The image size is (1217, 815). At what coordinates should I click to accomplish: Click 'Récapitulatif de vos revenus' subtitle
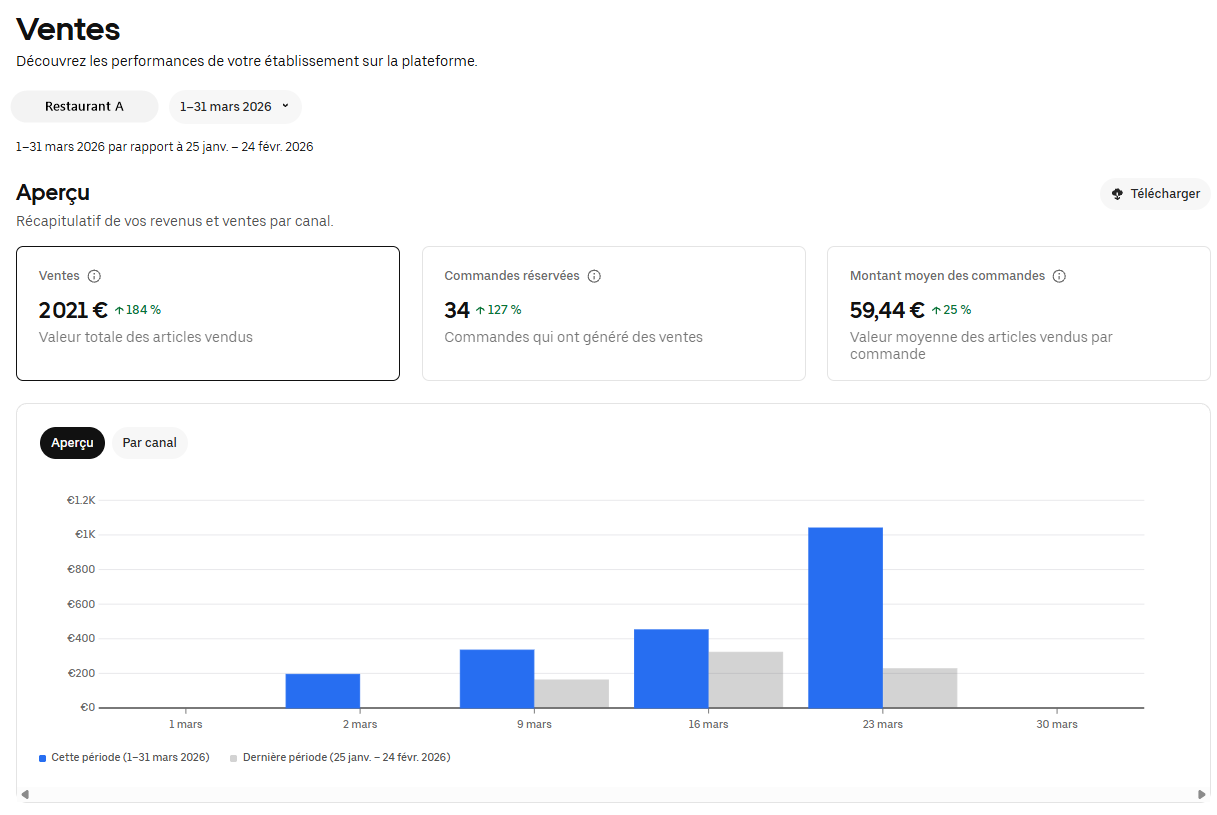(x=175, y=221)
